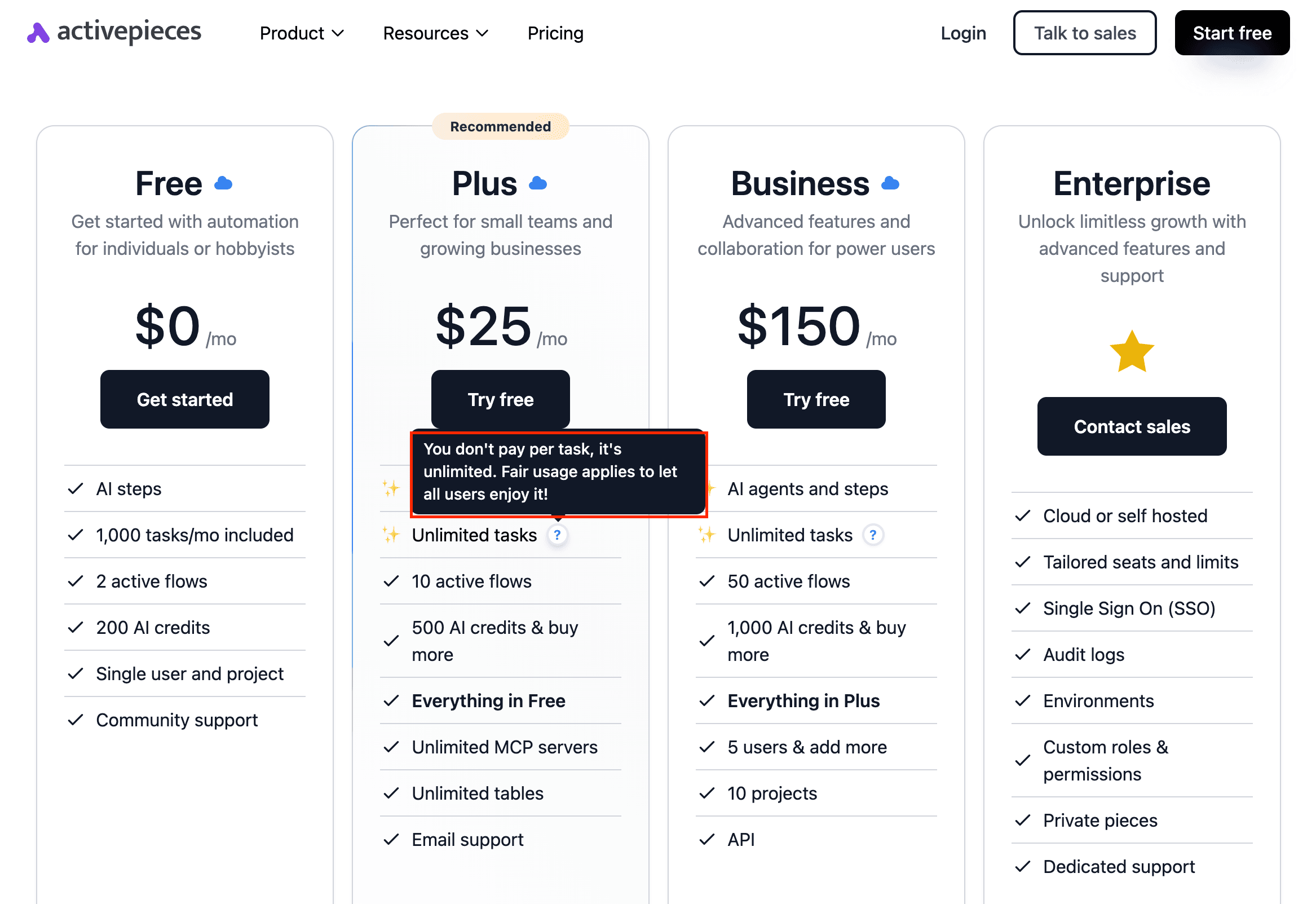Open the Pricing page link
The width and height of the screenshot is (1316, 904).
coord(555,33)
